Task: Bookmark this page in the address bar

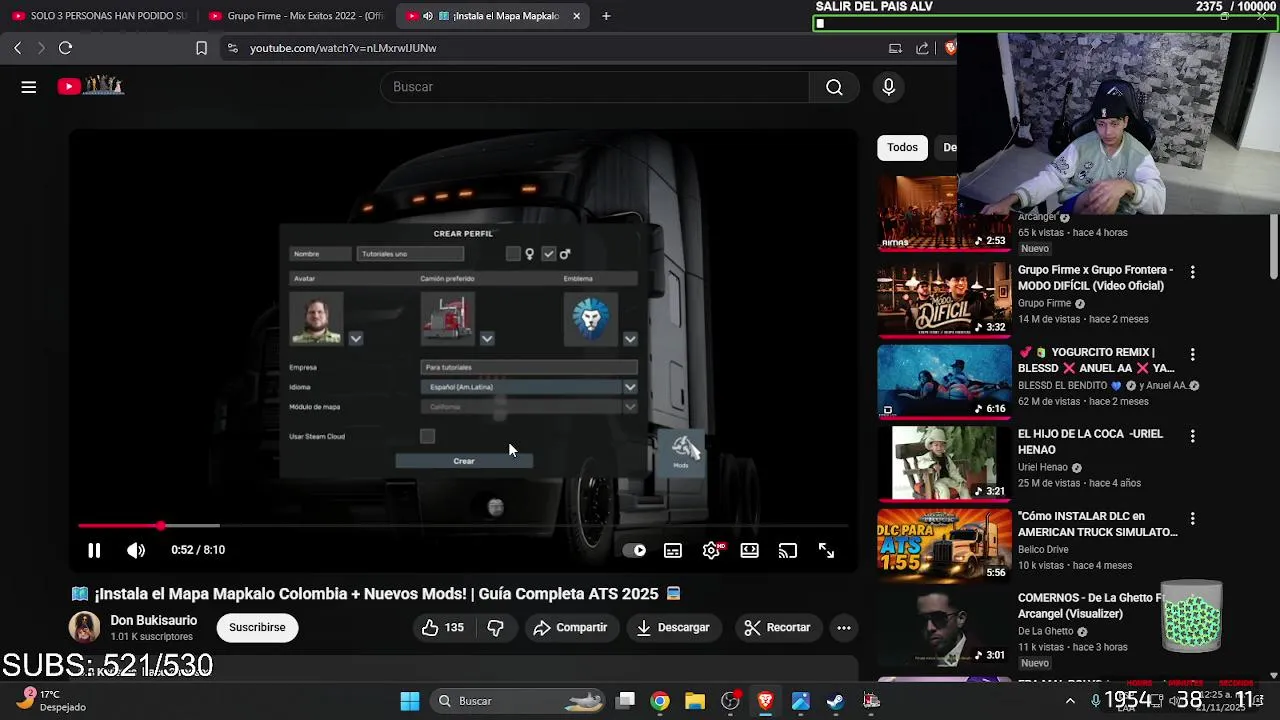Action: pyautogui.click(x=201, y=48)
